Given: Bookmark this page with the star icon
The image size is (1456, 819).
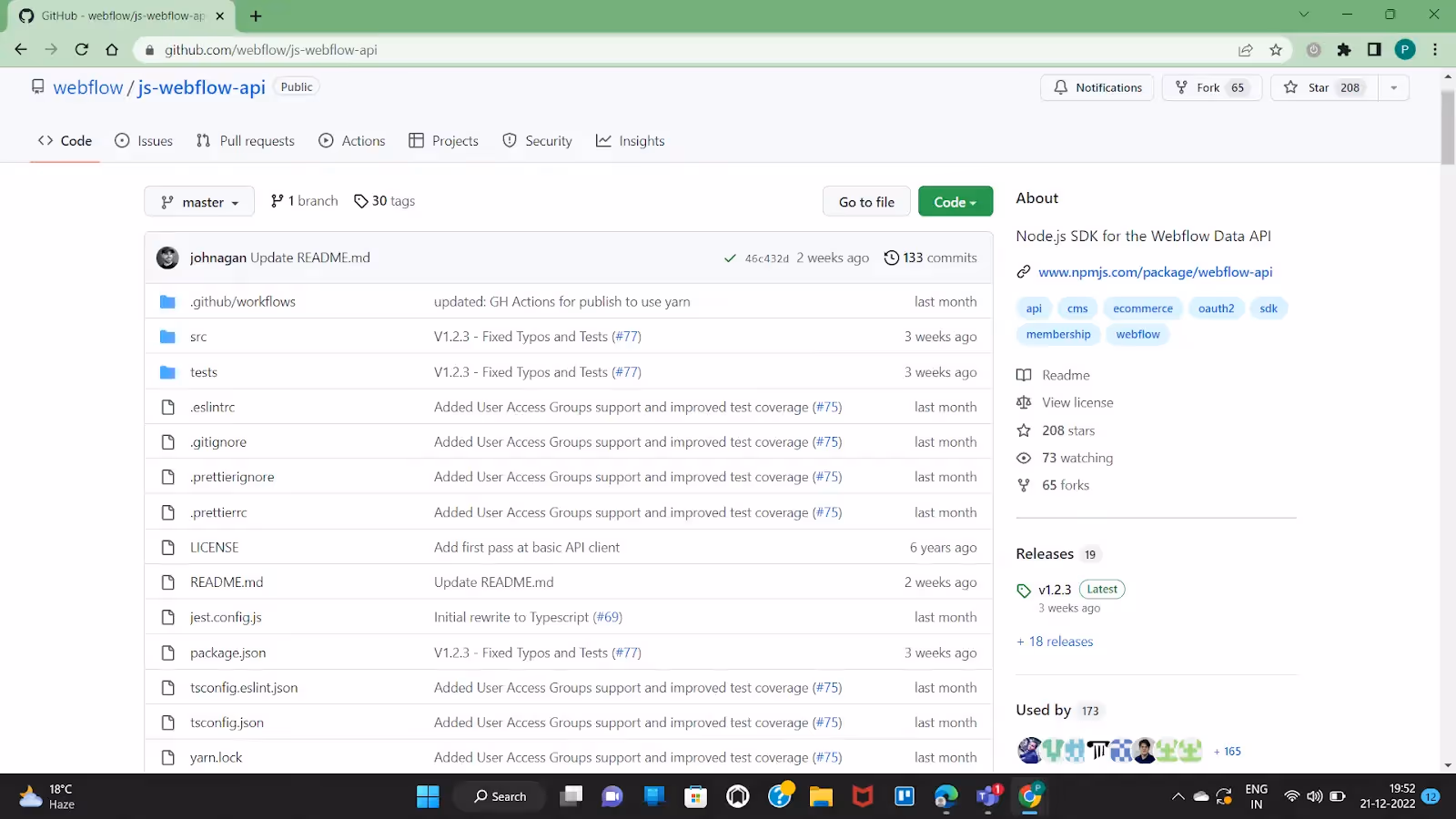Looking at the screenshot, I should pyautogui.click(x=1276, y=50).
